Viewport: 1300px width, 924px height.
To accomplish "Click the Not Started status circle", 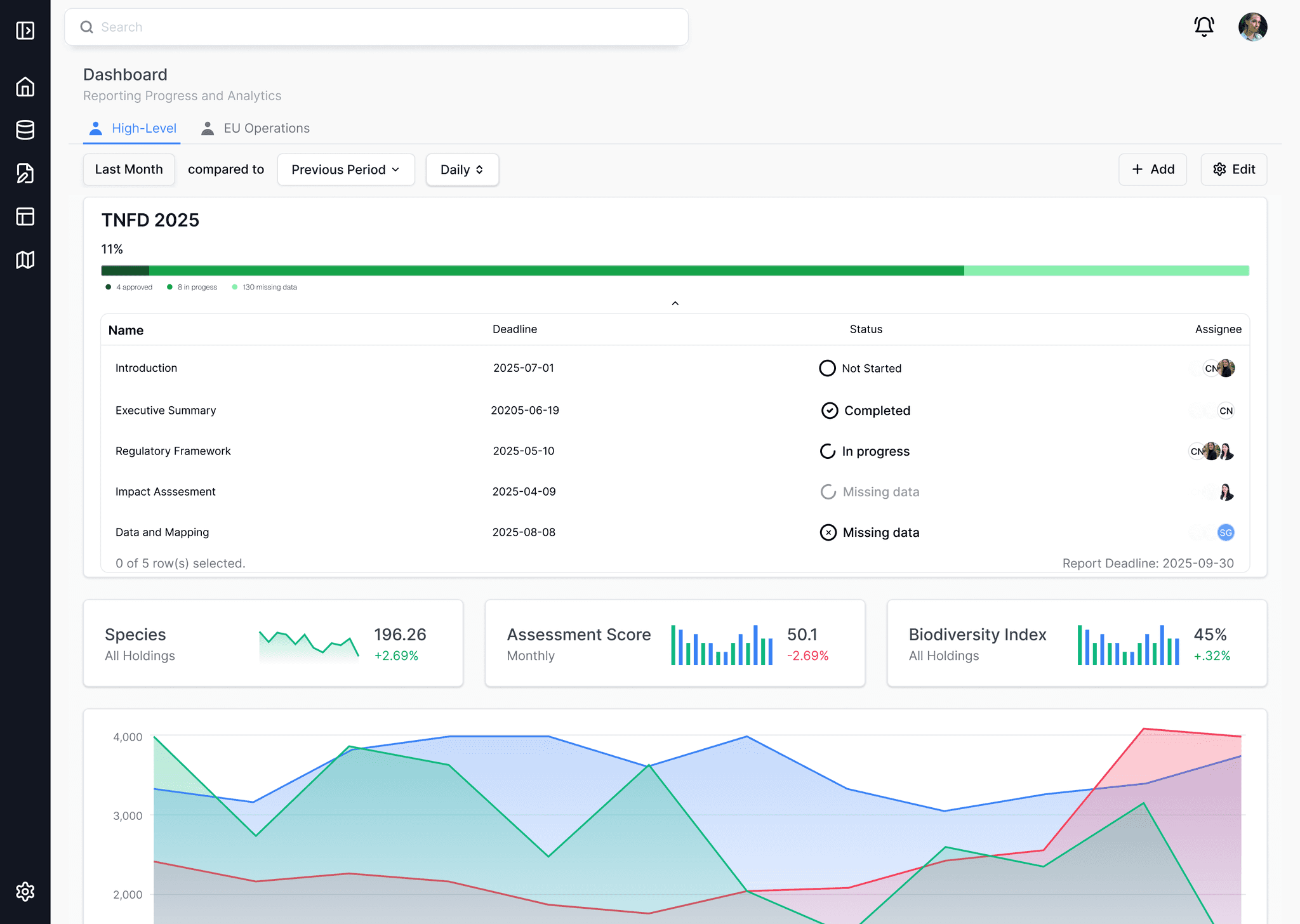I will click(827, 368).
